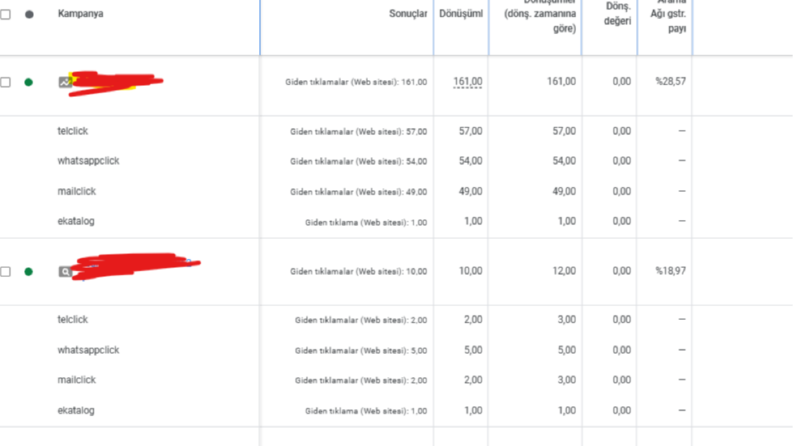
Task: Sort by the dönş. zamanına göre column header
Action: (540, 18)
